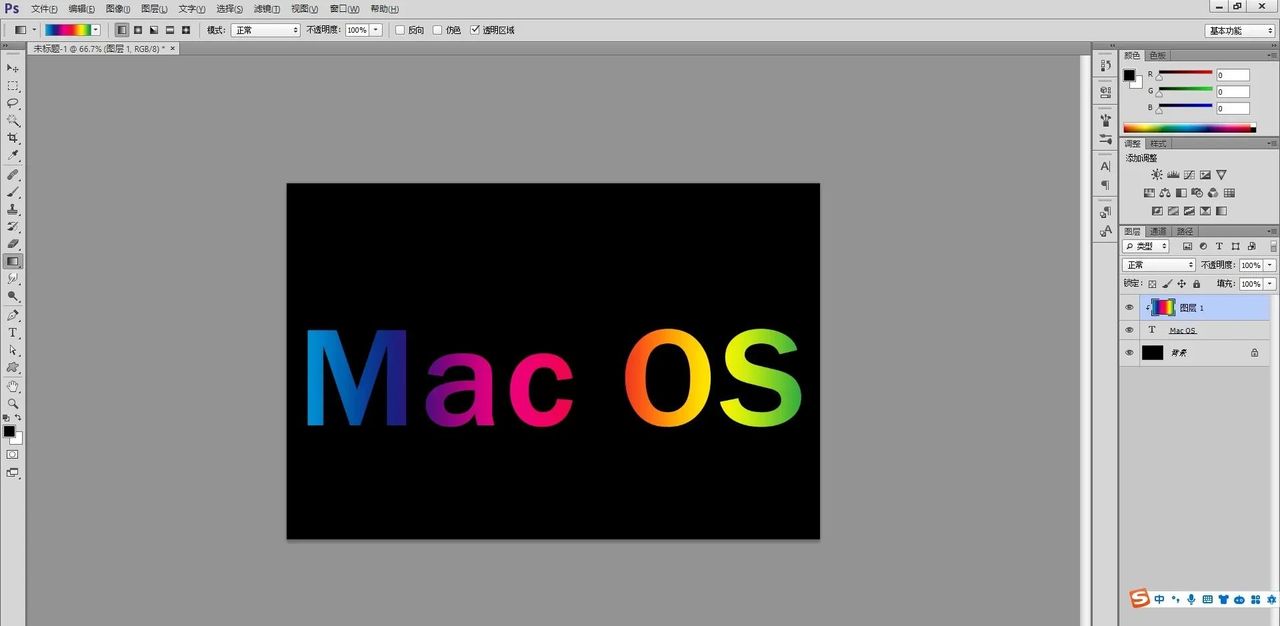
Task: Select the Hand tool
Action: coord(13,386)
